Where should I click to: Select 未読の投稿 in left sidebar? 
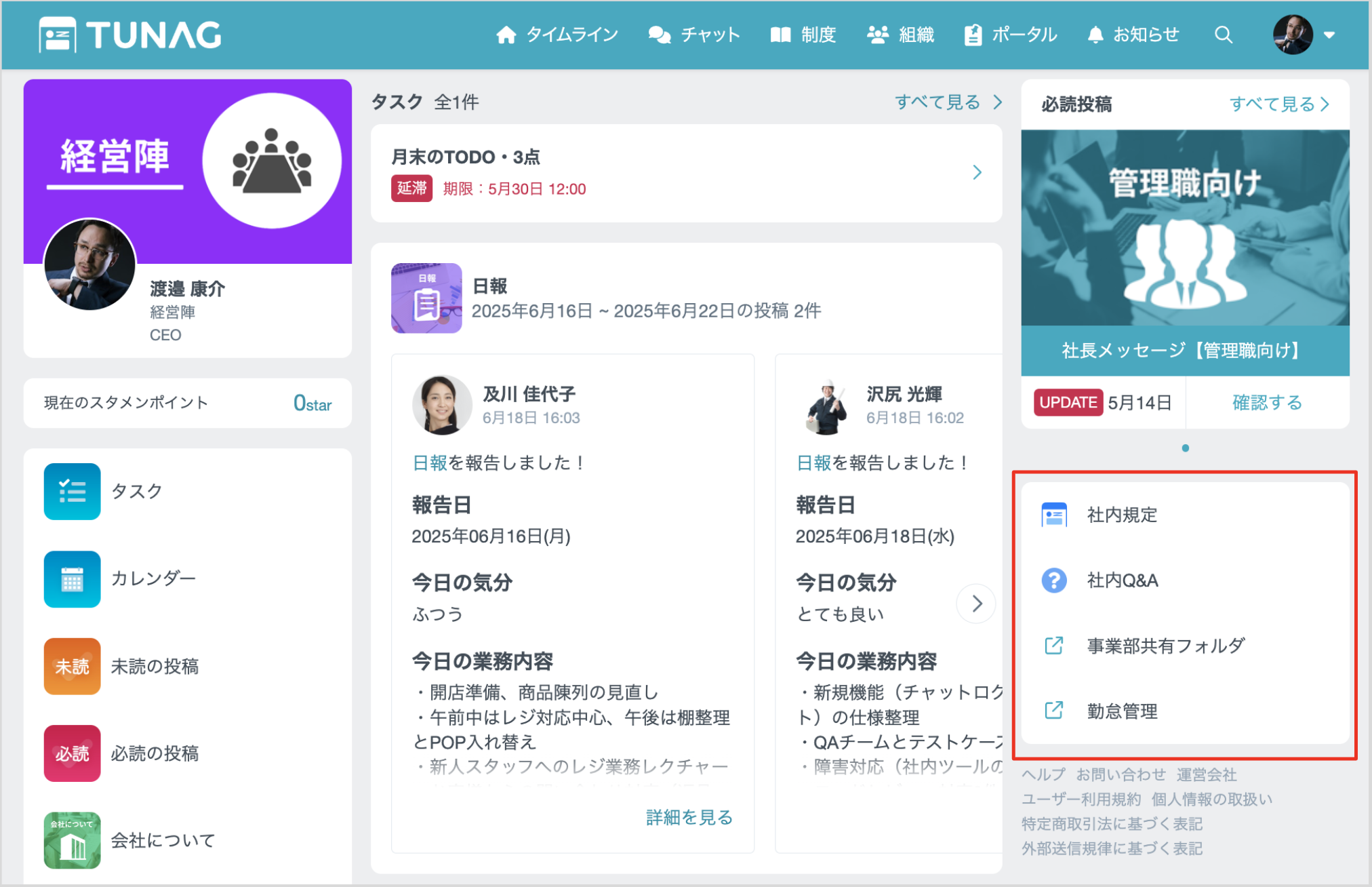pos(187,666)
